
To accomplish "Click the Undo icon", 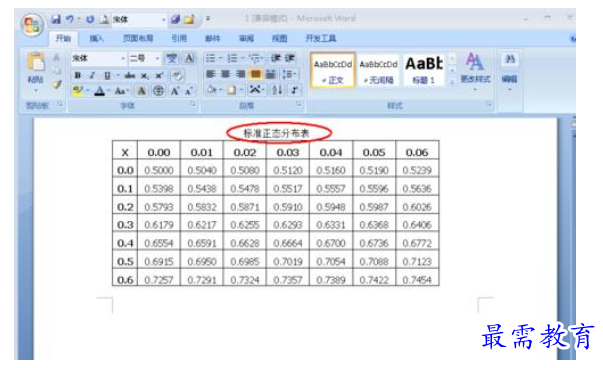I will click(69, 19).
